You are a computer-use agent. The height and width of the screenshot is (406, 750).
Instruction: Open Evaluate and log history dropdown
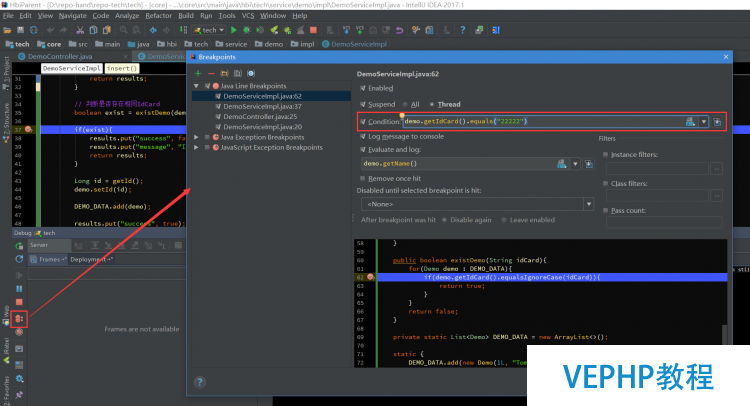[575, 164]
